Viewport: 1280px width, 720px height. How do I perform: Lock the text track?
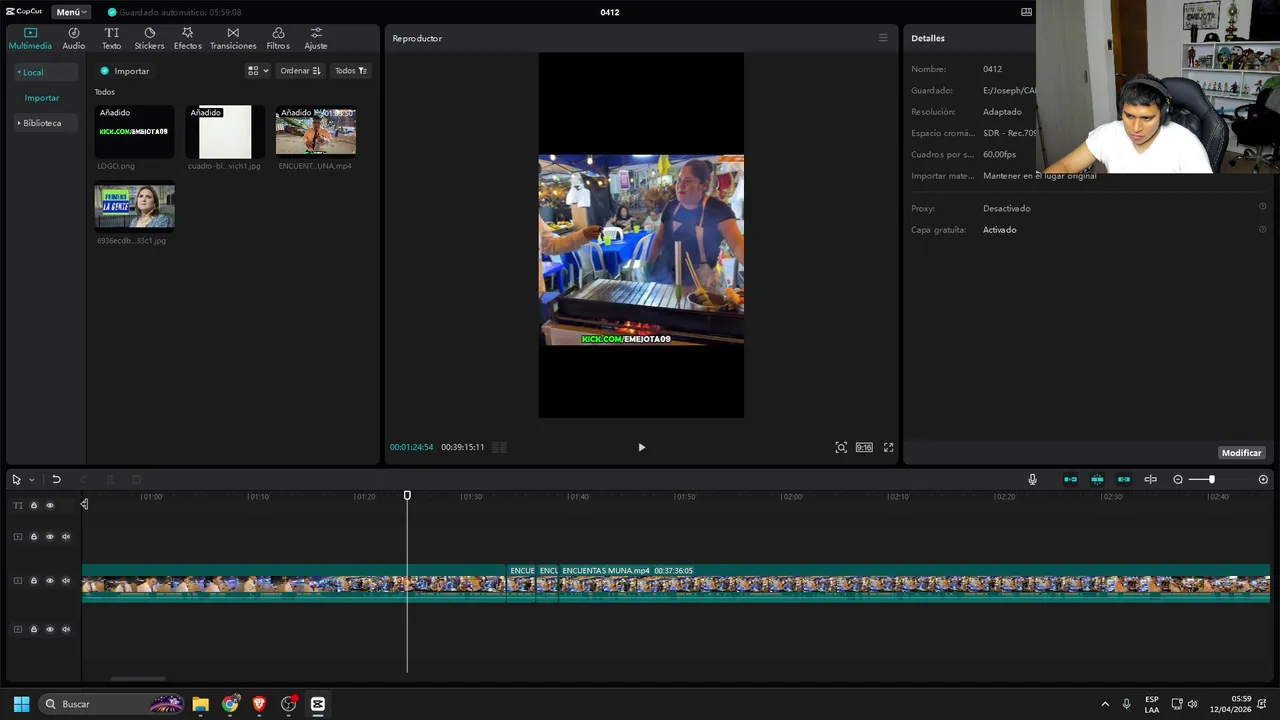[x=33, y=505]
